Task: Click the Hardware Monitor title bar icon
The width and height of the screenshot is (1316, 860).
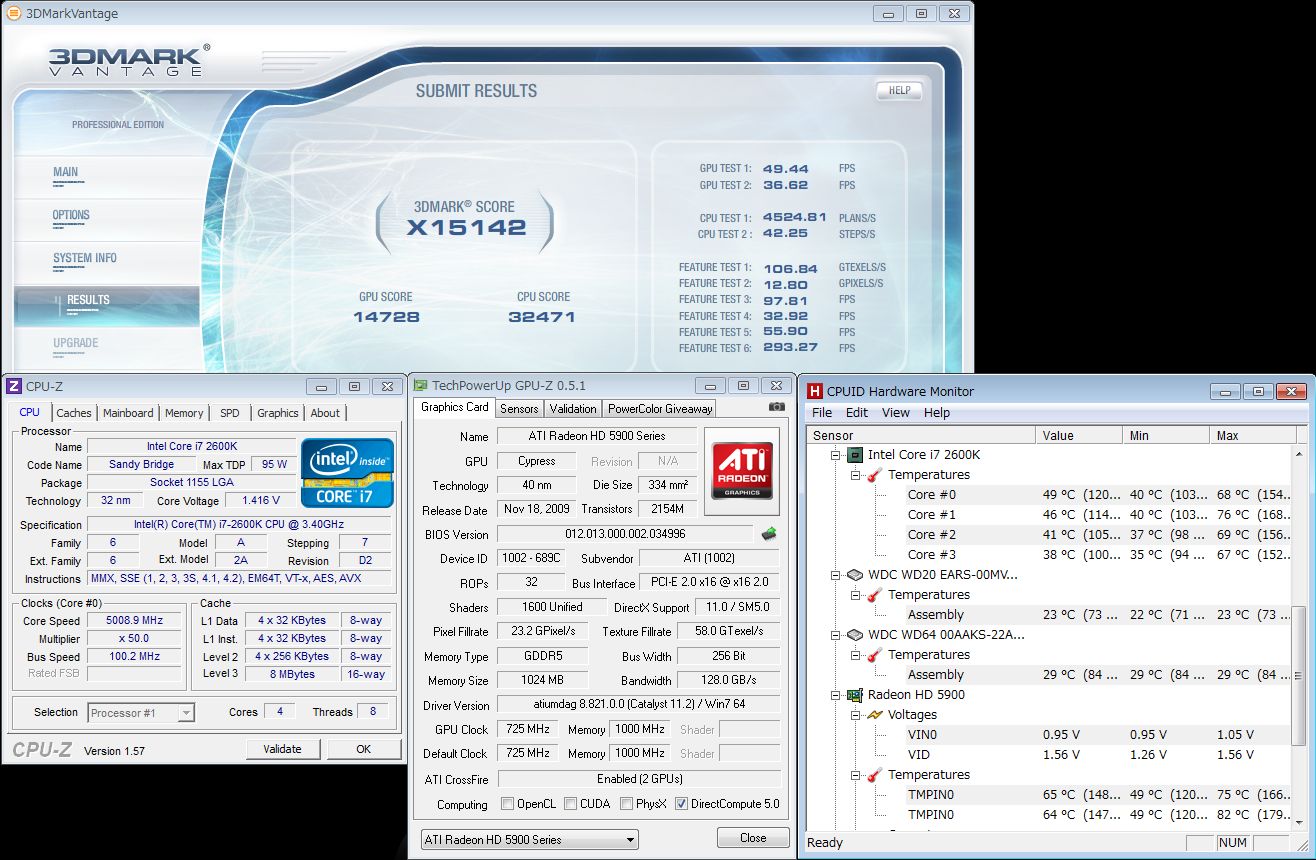Action: pos(815,391)
